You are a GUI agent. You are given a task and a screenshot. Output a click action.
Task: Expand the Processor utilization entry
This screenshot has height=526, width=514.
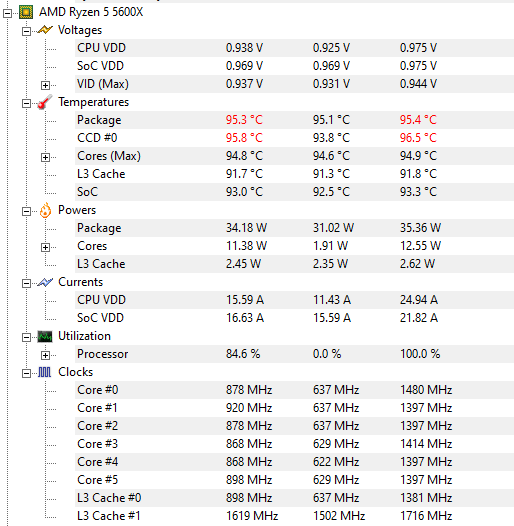pyautogui.click(x=45, y=356)
